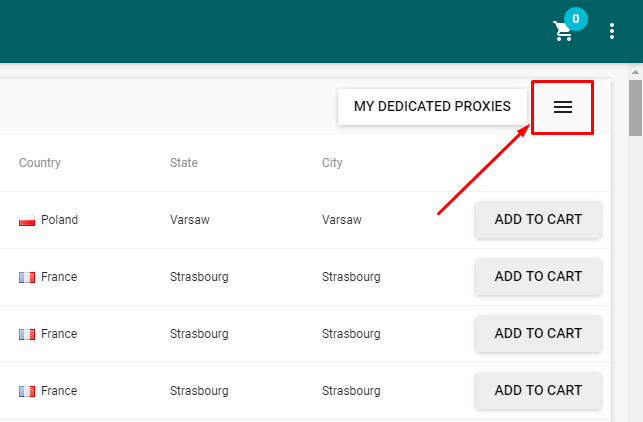Viewport: 643px width, 422px height.
Task: Click the flag in the last France row
Action: click(27, 392)
